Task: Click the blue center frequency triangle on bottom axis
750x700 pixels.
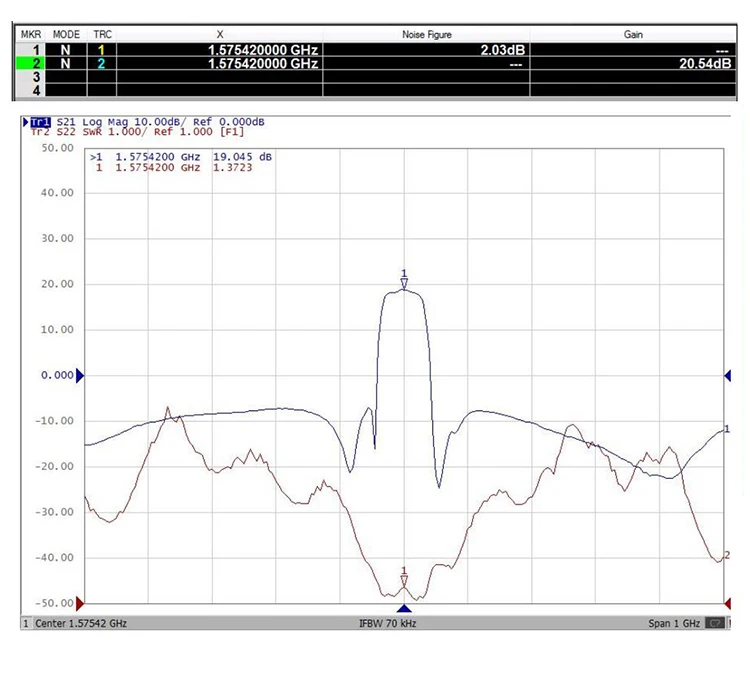Action: pos(404,608)
